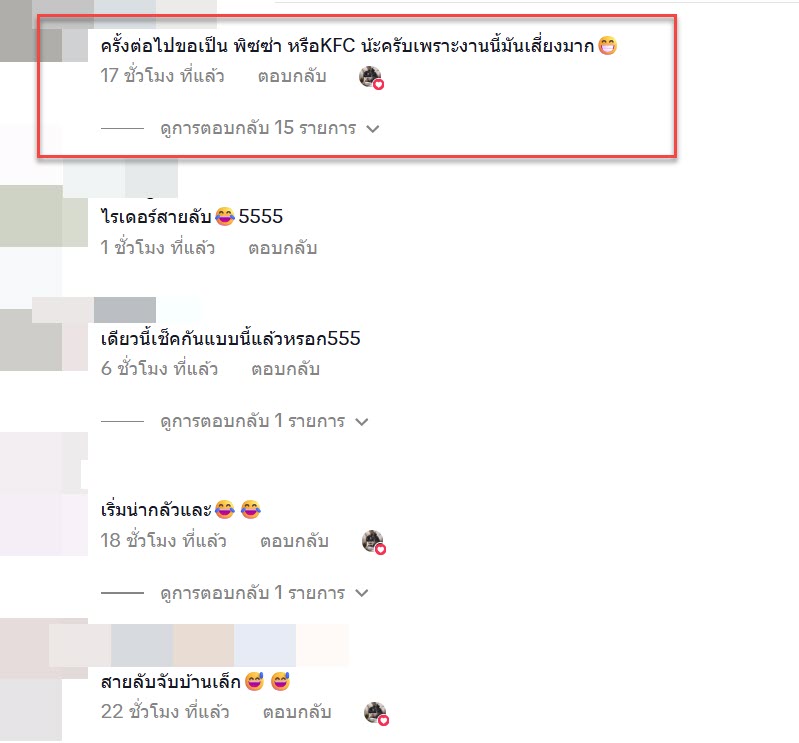The width and height of the screenshot is (799, 743).
Task: Reply to the 'สายลับจับบ้านเล็ก' comment
Action: pos(297,712)
